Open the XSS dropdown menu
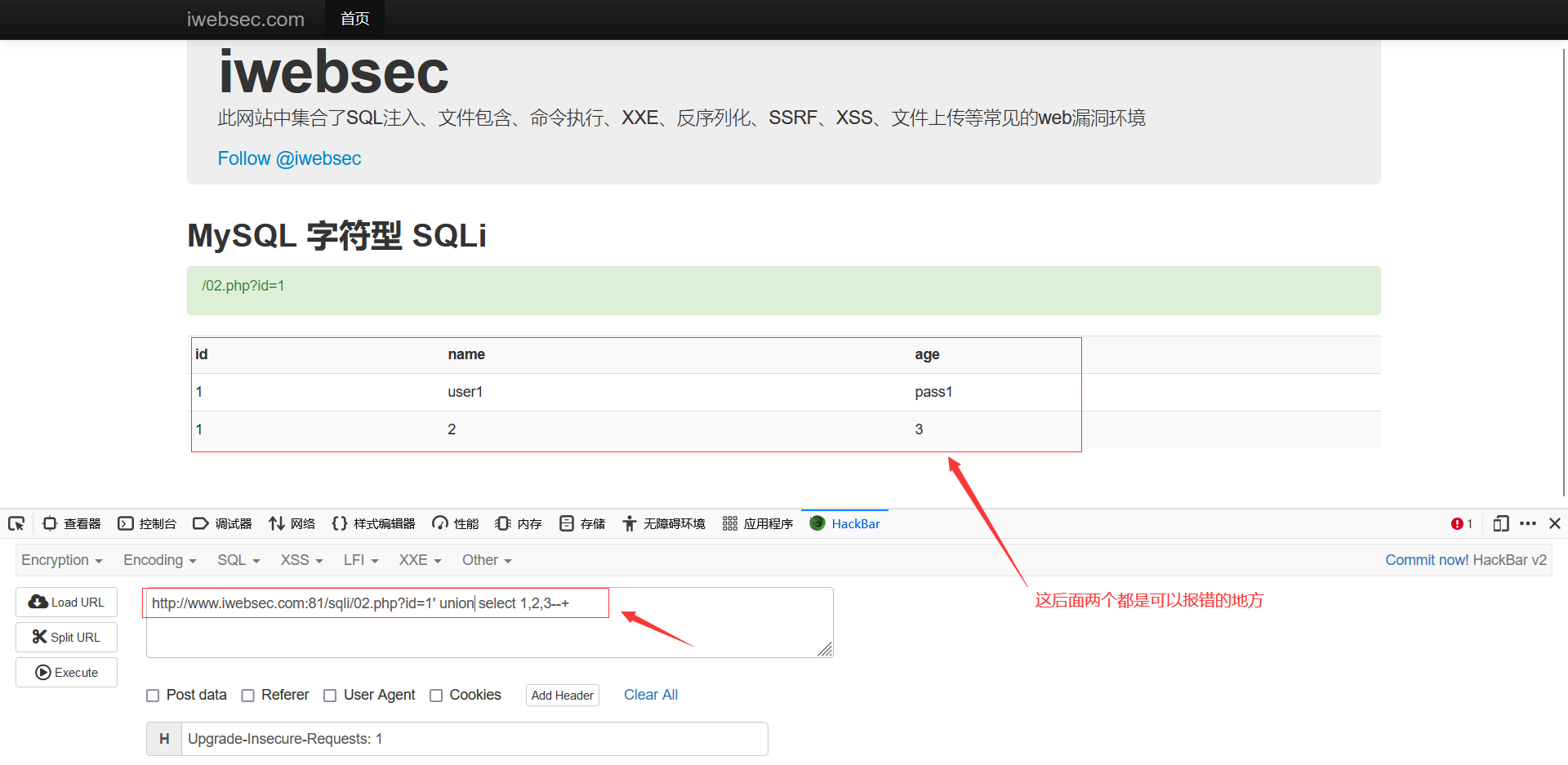 tap(300, 560)
